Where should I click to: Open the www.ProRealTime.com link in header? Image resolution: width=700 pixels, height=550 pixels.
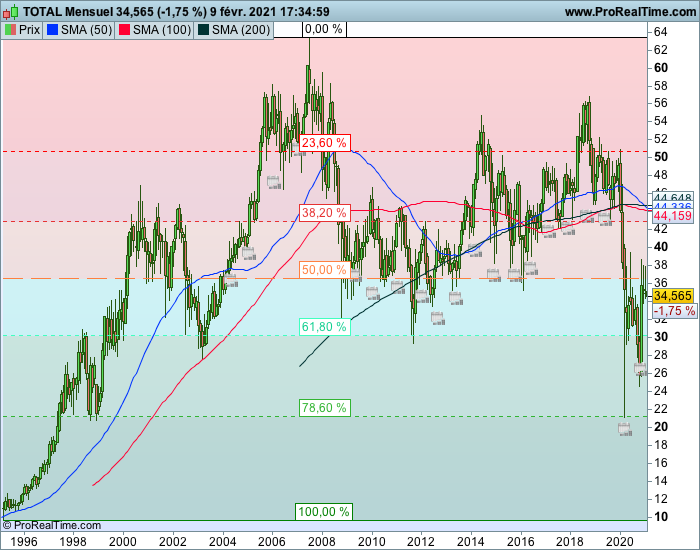pyautogui.click(x=630, y=12)
